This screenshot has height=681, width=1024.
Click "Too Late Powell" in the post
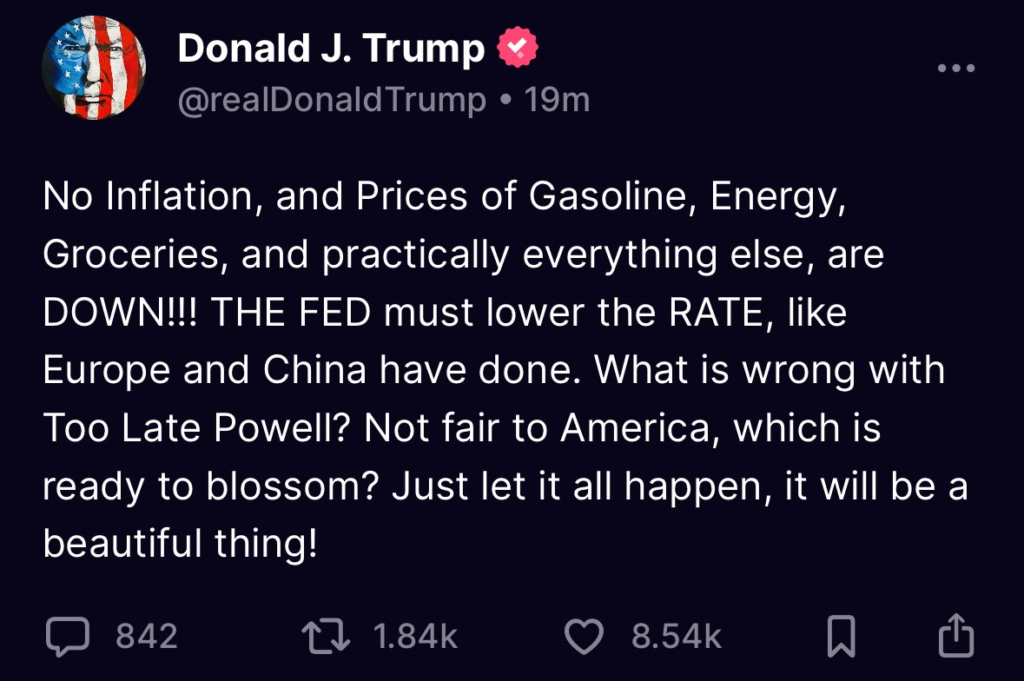pos(192,429)
